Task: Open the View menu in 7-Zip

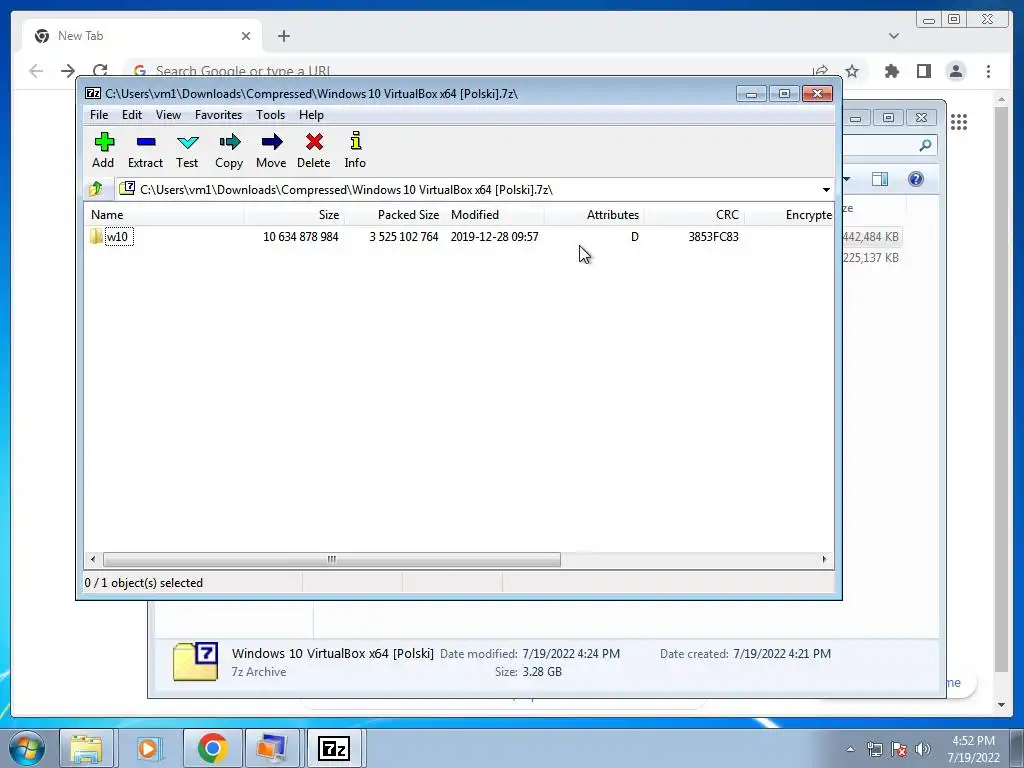Action: pyautogui.click(x=168, y=115)
